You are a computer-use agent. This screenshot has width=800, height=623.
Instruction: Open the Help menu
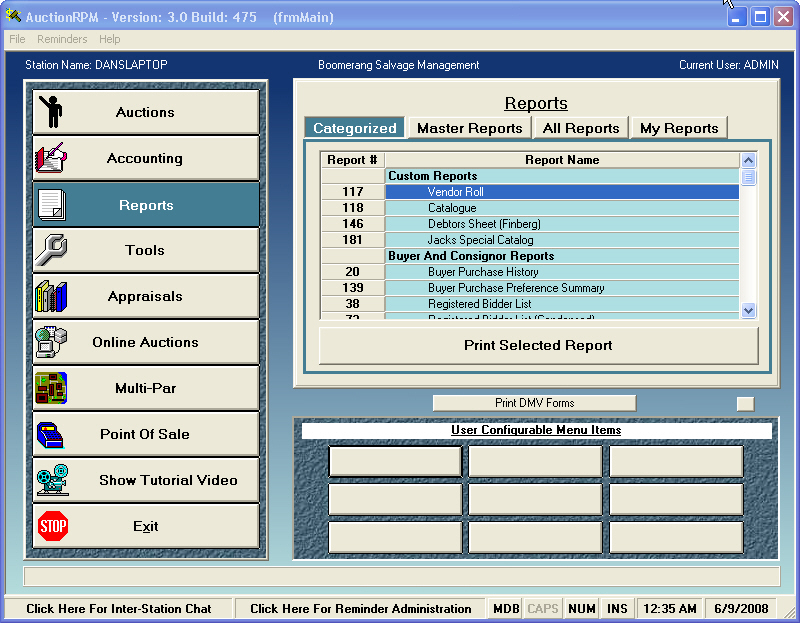click(110, 39)
